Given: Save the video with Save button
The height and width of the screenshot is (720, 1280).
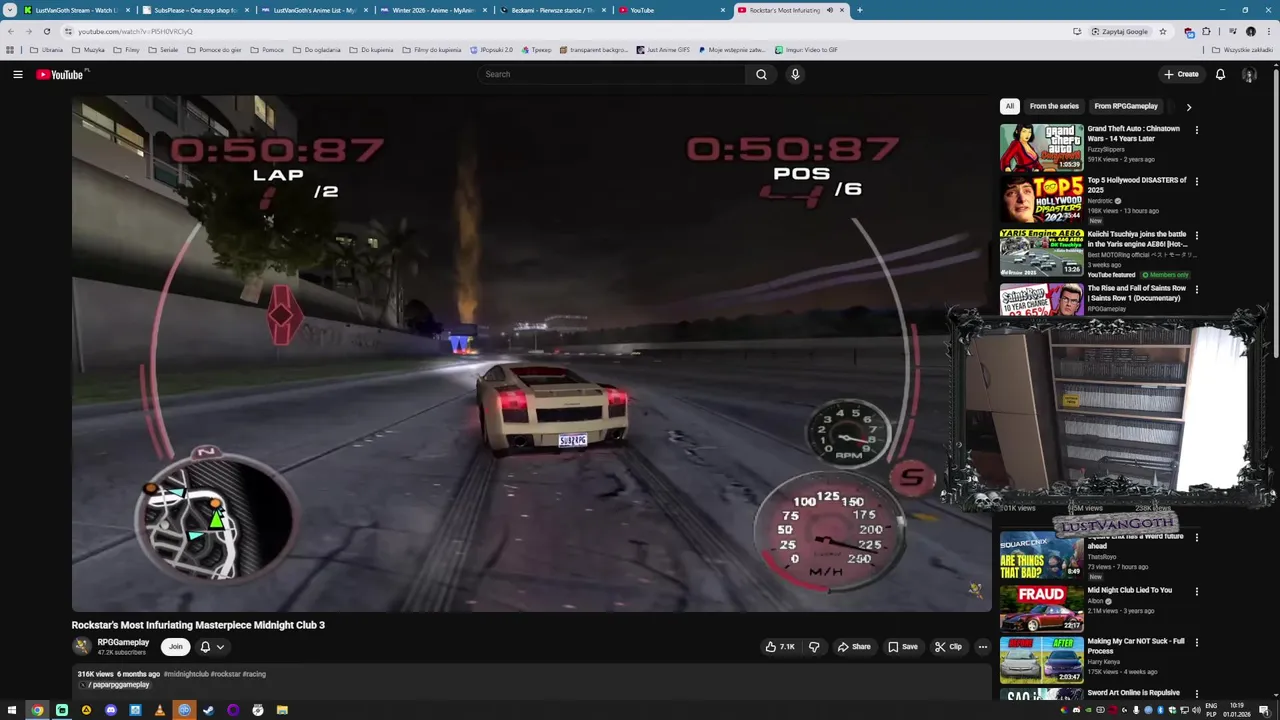Looking at the screenshot, I should coord(903,647).
